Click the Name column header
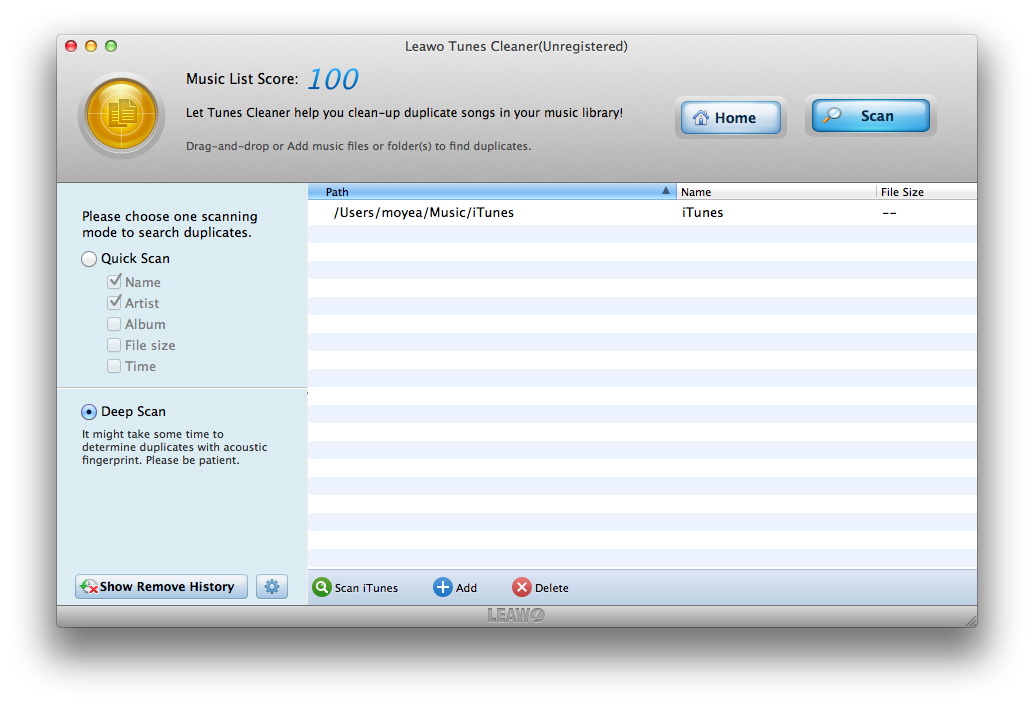 click(775, 192)
